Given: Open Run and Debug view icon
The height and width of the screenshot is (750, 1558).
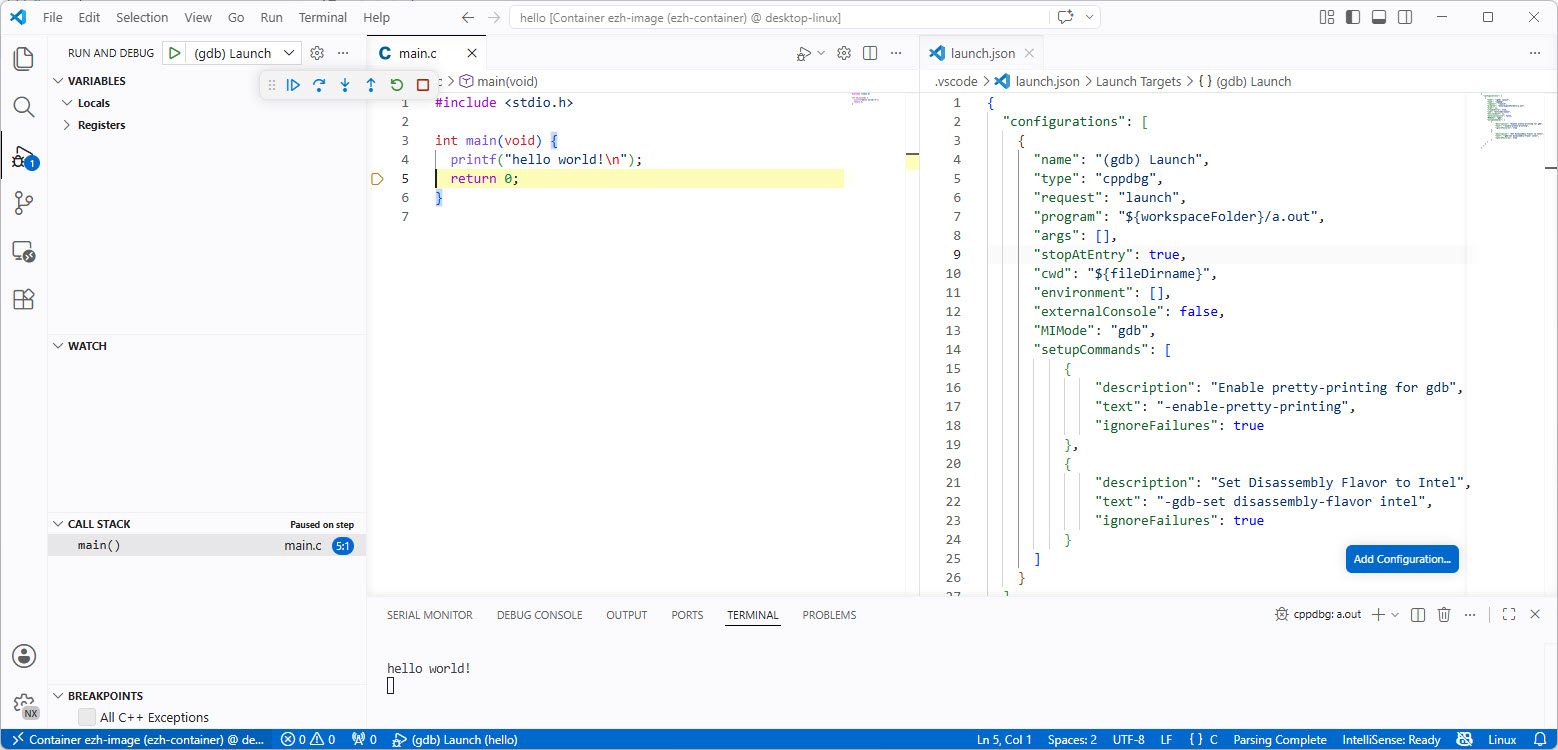Looking at the screenshot, I should pos(23,156).
